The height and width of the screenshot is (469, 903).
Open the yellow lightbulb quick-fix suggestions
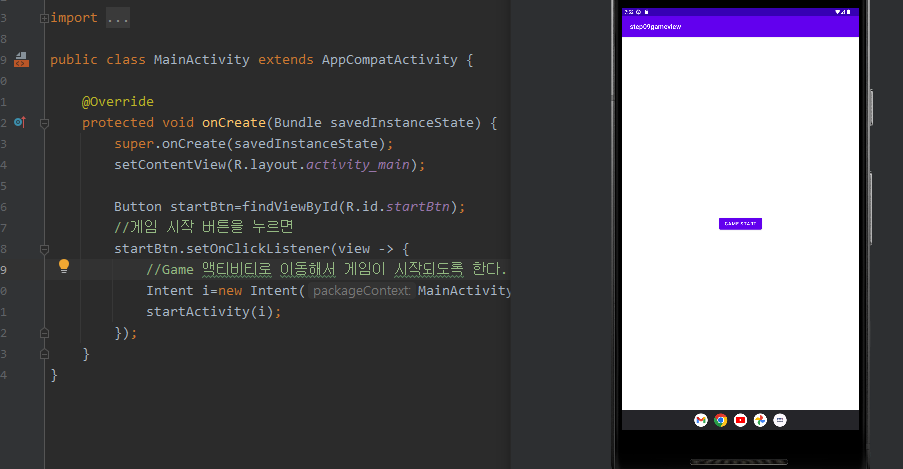pyautogui.click(x=64, y=266)
